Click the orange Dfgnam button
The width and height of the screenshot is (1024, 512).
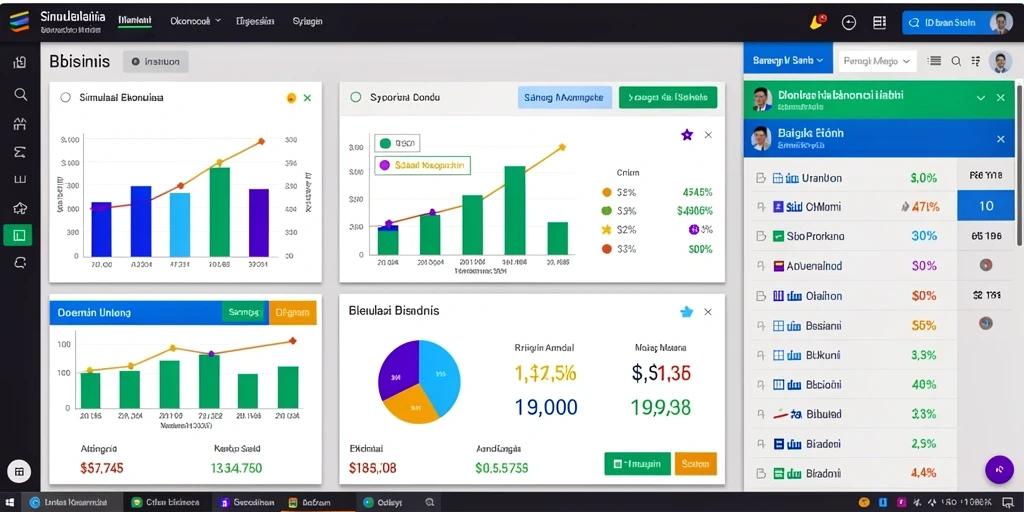[x=292, y=313]
